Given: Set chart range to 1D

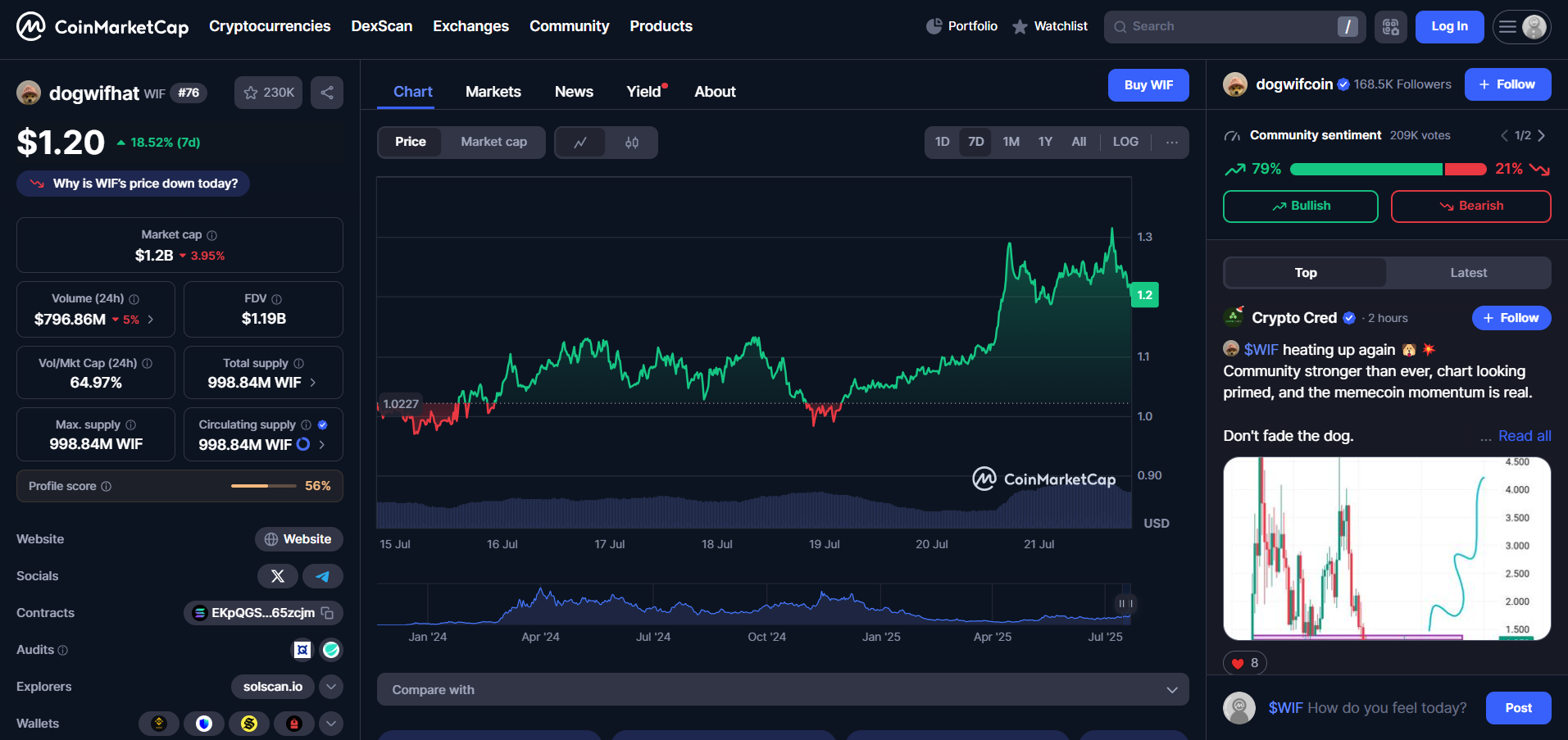Looking at the screenshot, I should (x=943, y=143).
